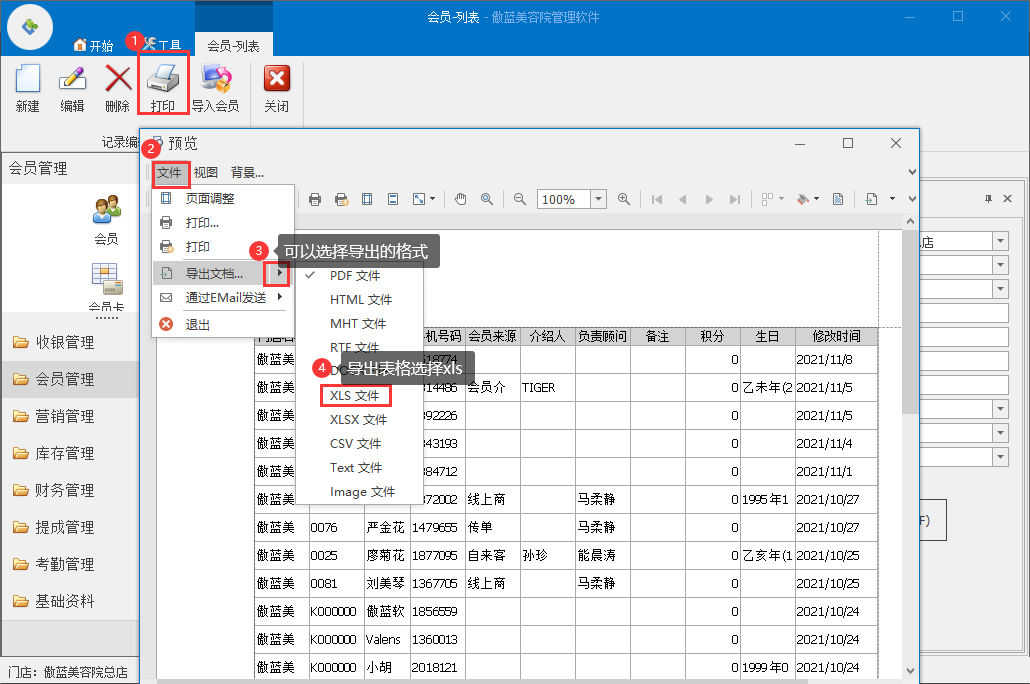Choose 页面调整 from the file menu
Image resolution: width=1030 pixels, height=684 pixels.
223,198
